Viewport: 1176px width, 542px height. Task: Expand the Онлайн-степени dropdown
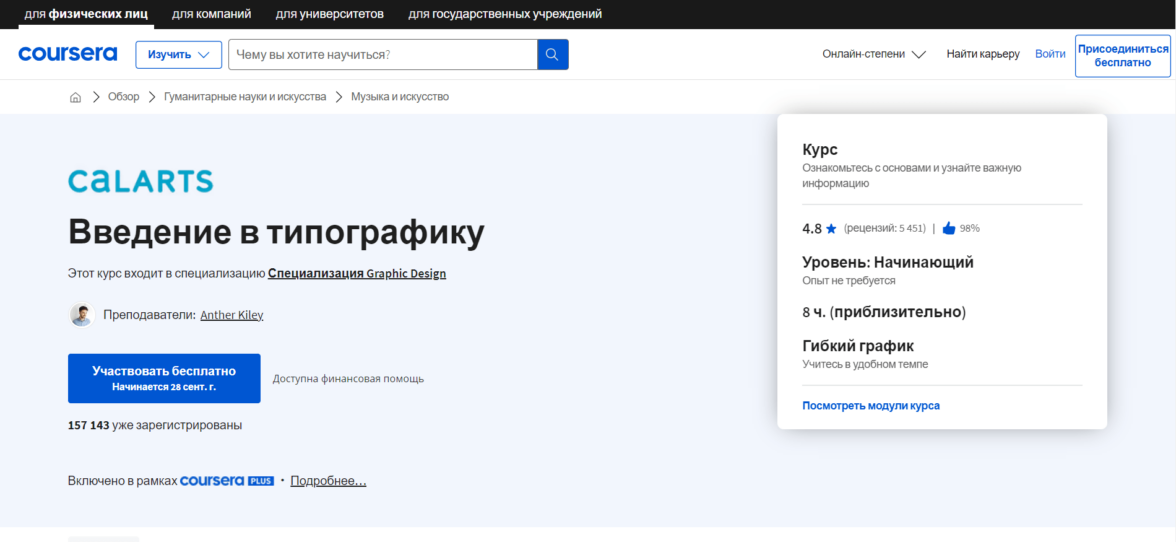coord(873,54)
